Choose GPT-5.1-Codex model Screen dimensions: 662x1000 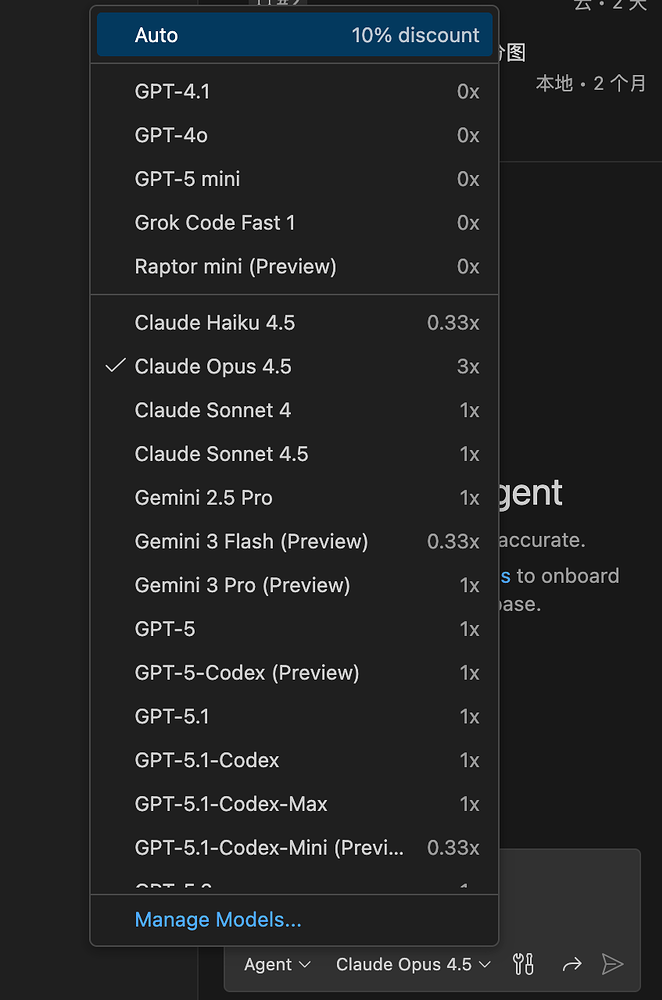click(x=294, y=760)
